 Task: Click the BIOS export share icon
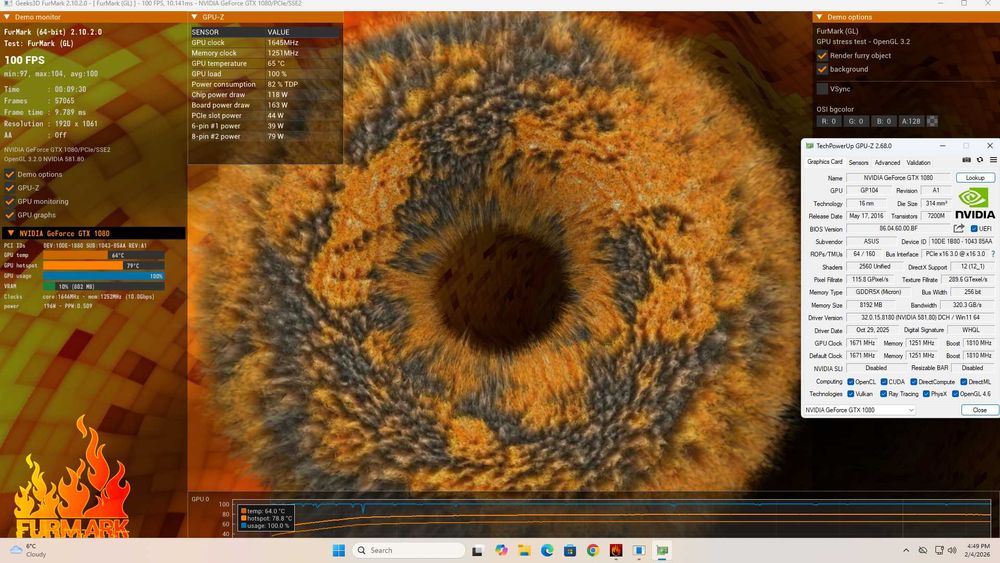pyautogui.click(x=959, y=229)
